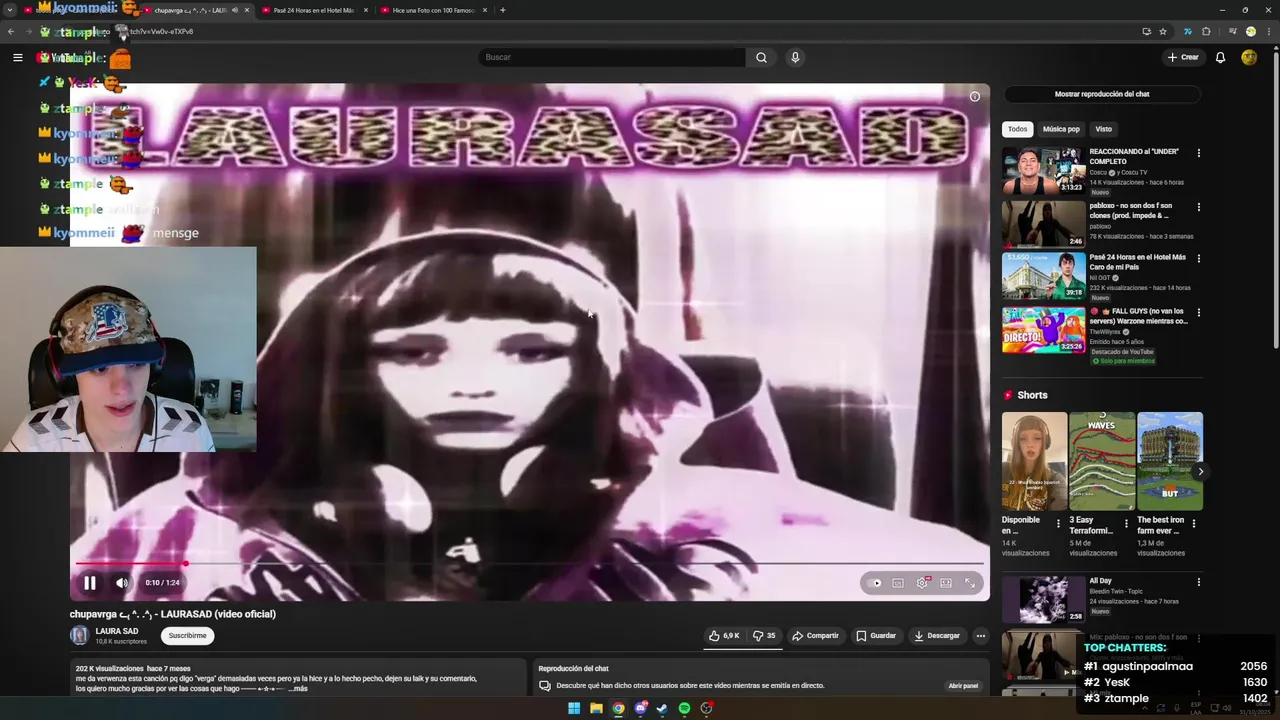
Task: Select the Visto filter chip
Action: (x=1103, y=129)
